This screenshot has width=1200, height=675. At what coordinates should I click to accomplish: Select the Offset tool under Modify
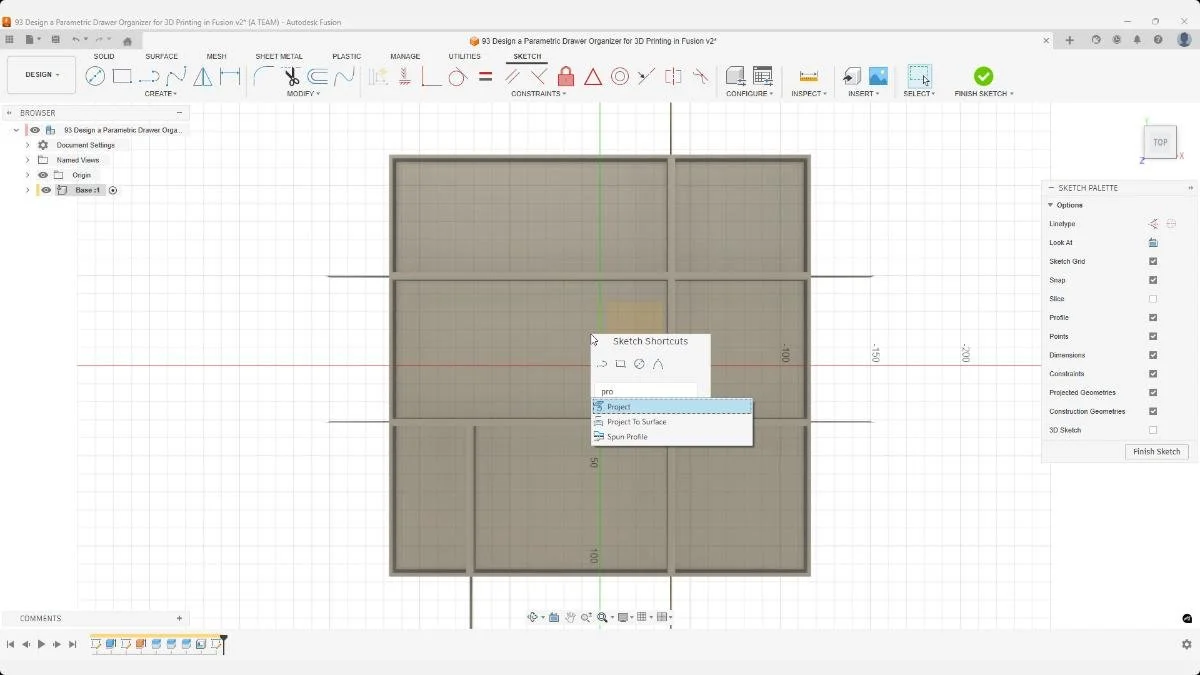(318, 76)
